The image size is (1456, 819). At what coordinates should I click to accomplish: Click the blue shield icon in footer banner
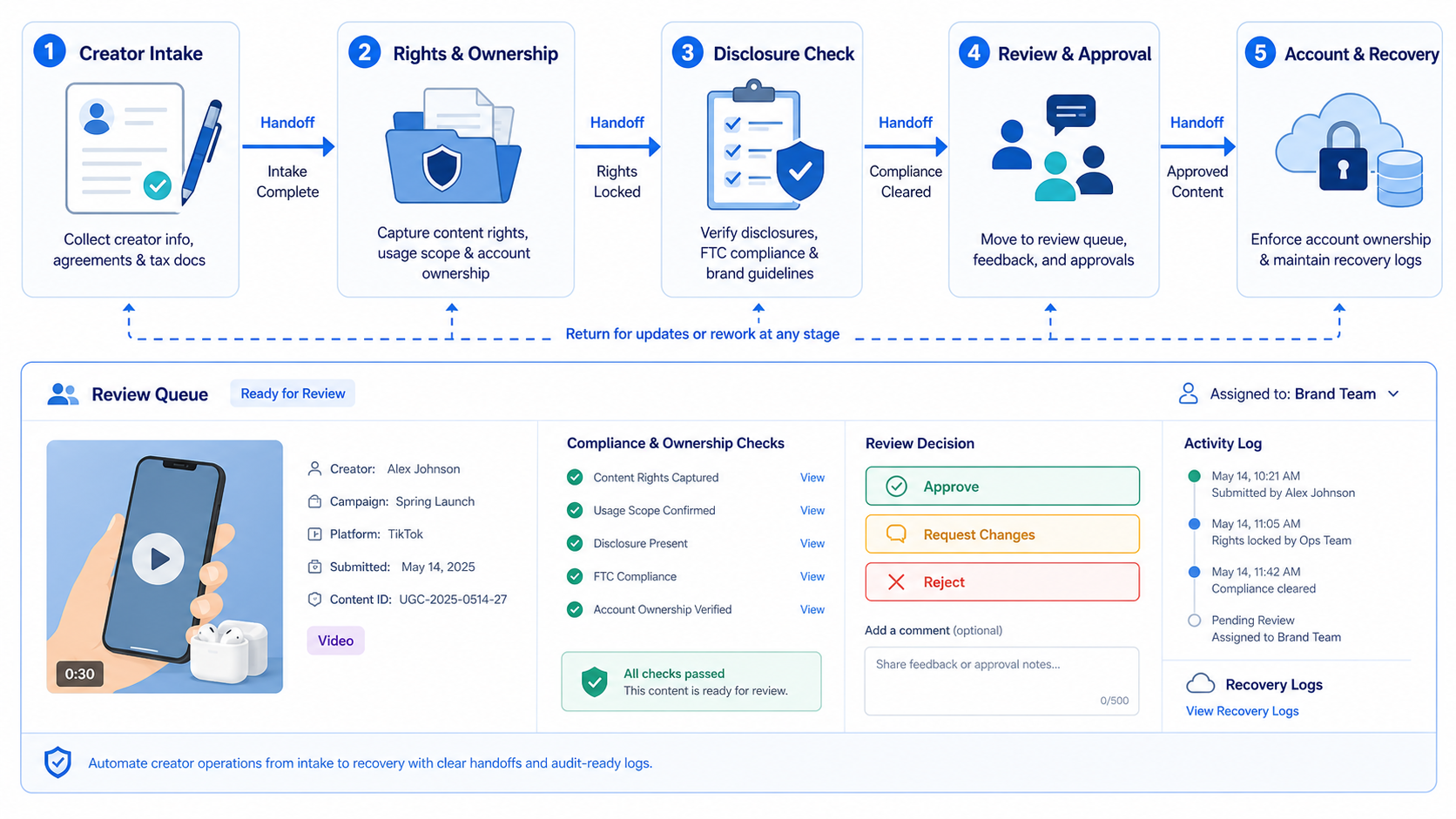point(57,762)
